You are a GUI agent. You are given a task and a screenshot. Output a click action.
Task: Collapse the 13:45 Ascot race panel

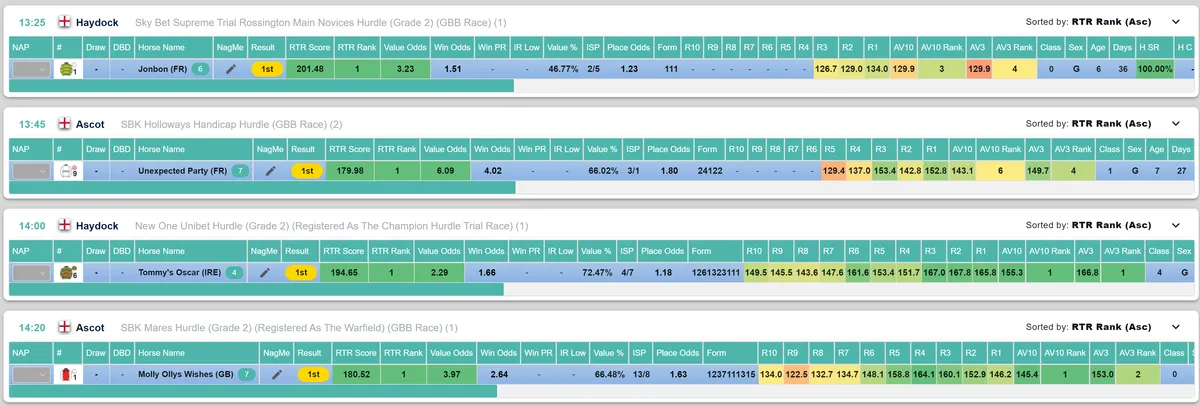coord(1176,124)
